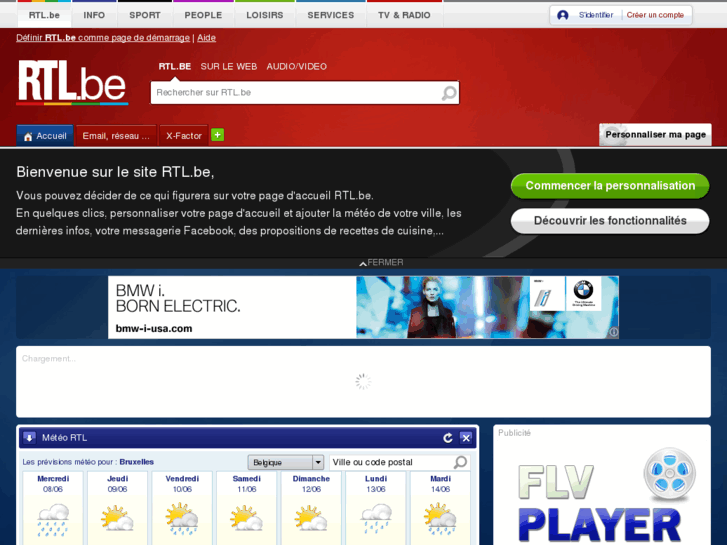Click the Aide link
727x545 pixels.
click(x=206, y=38)
